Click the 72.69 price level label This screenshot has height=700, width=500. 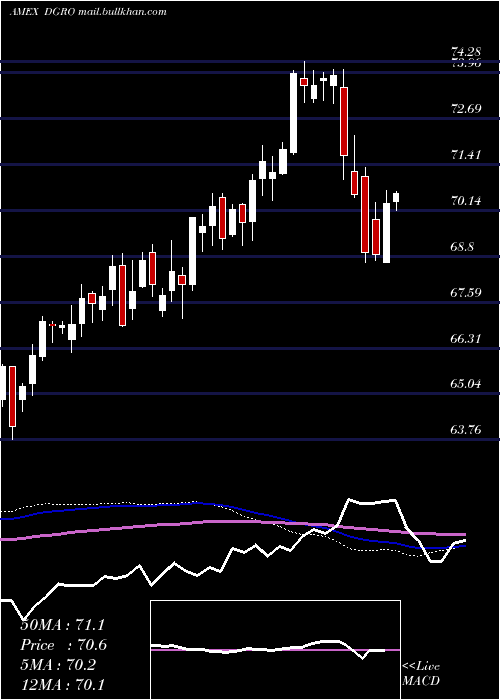(467, 108)
